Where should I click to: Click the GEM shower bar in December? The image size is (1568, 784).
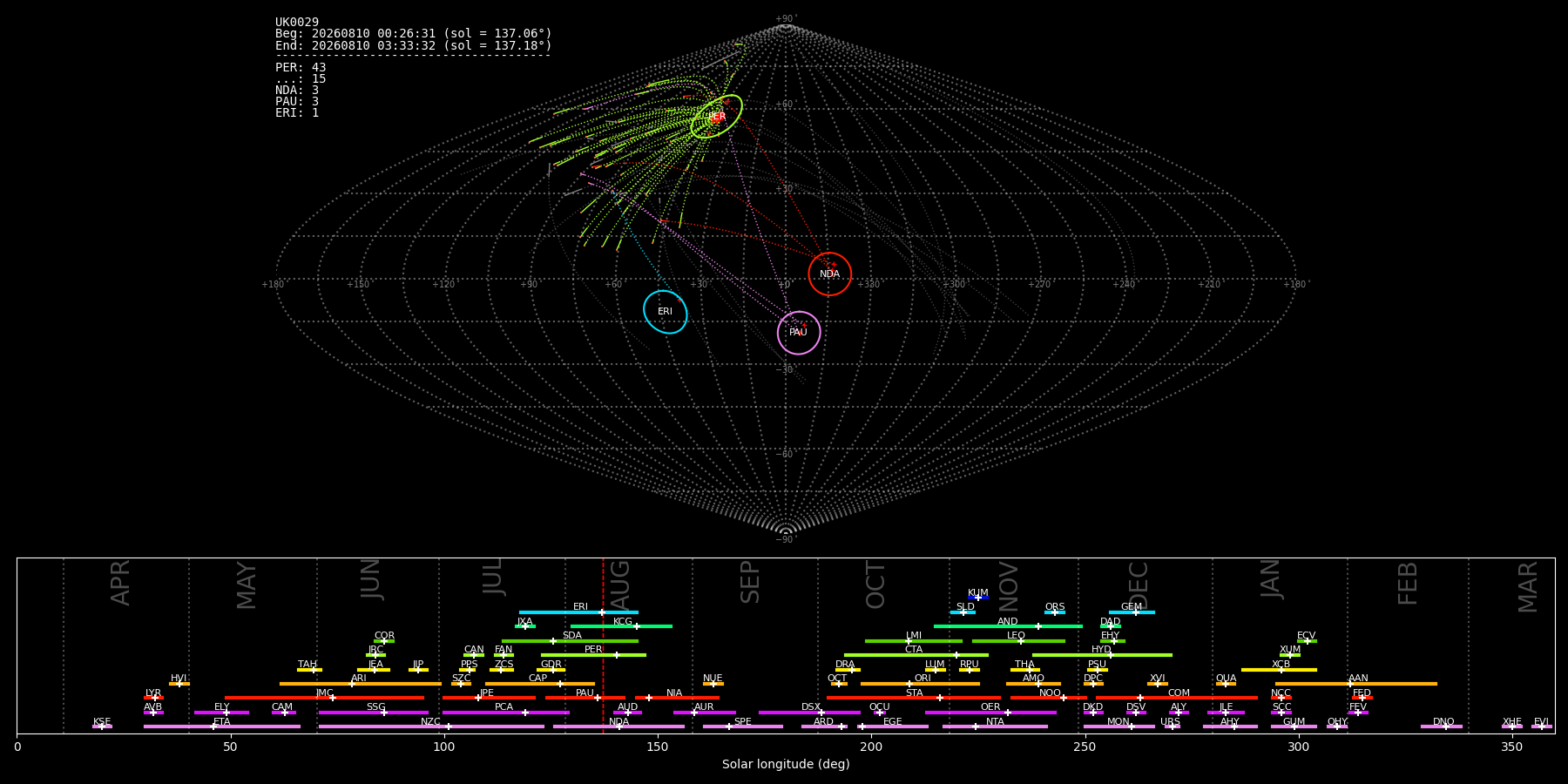[x=1132, y=612]
